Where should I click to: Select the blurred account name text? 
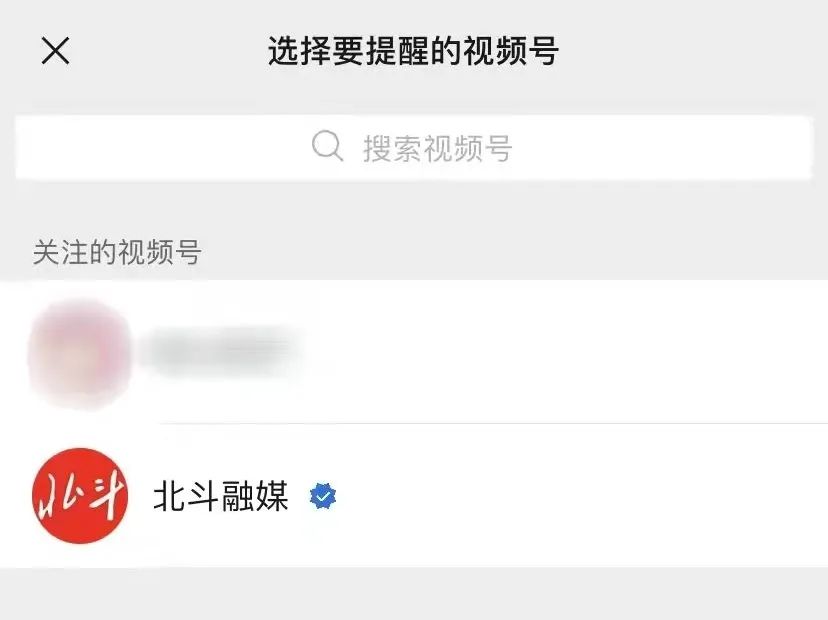click(x=223, y=350)
